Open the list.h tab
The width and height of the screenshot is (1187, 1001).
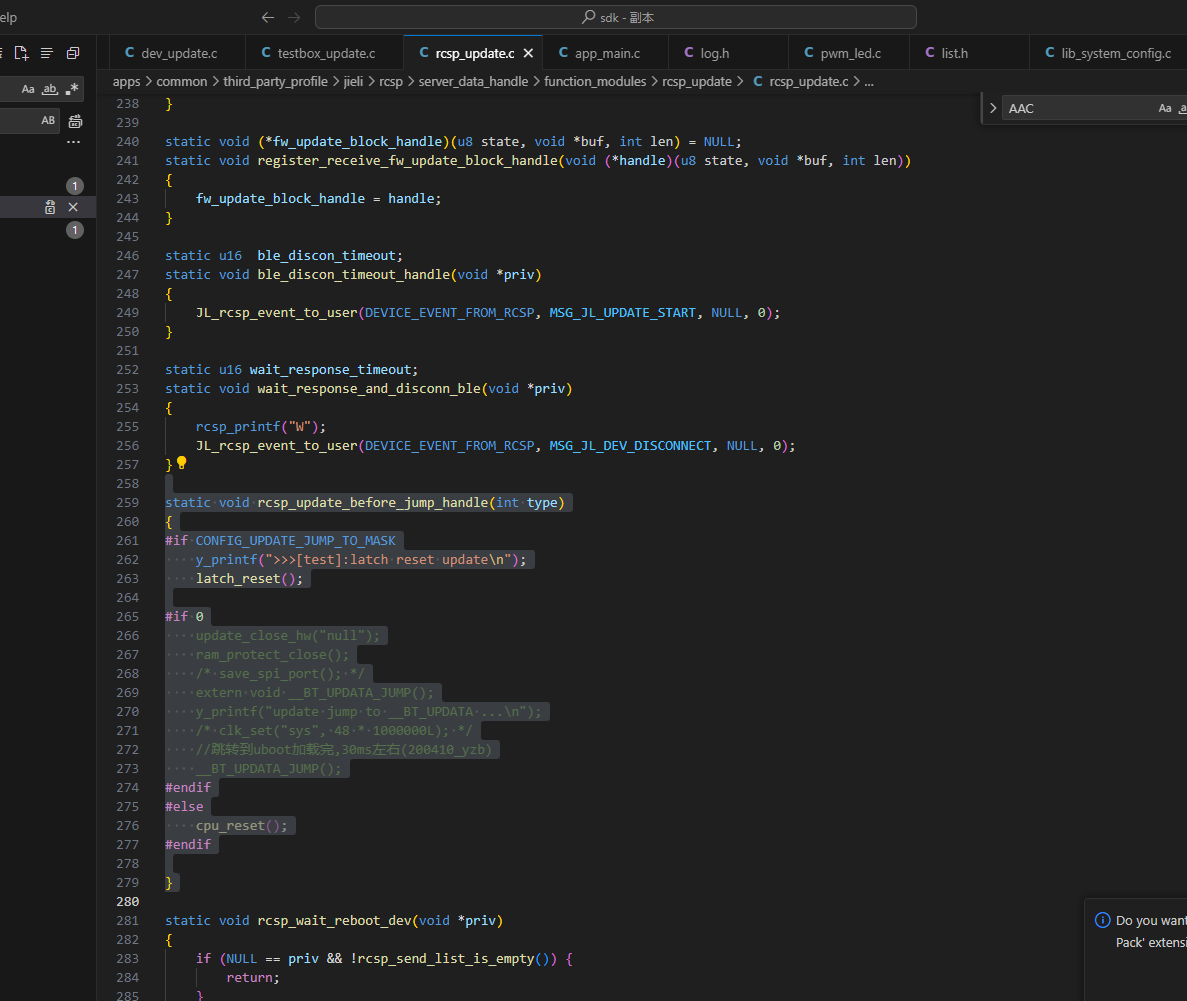click(x=969, y=53)
